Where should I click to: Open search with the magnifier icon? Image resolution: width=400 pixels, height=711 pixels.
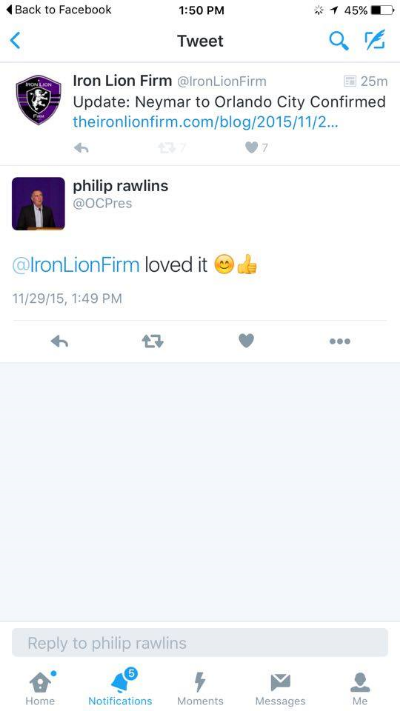coord(338,41)
